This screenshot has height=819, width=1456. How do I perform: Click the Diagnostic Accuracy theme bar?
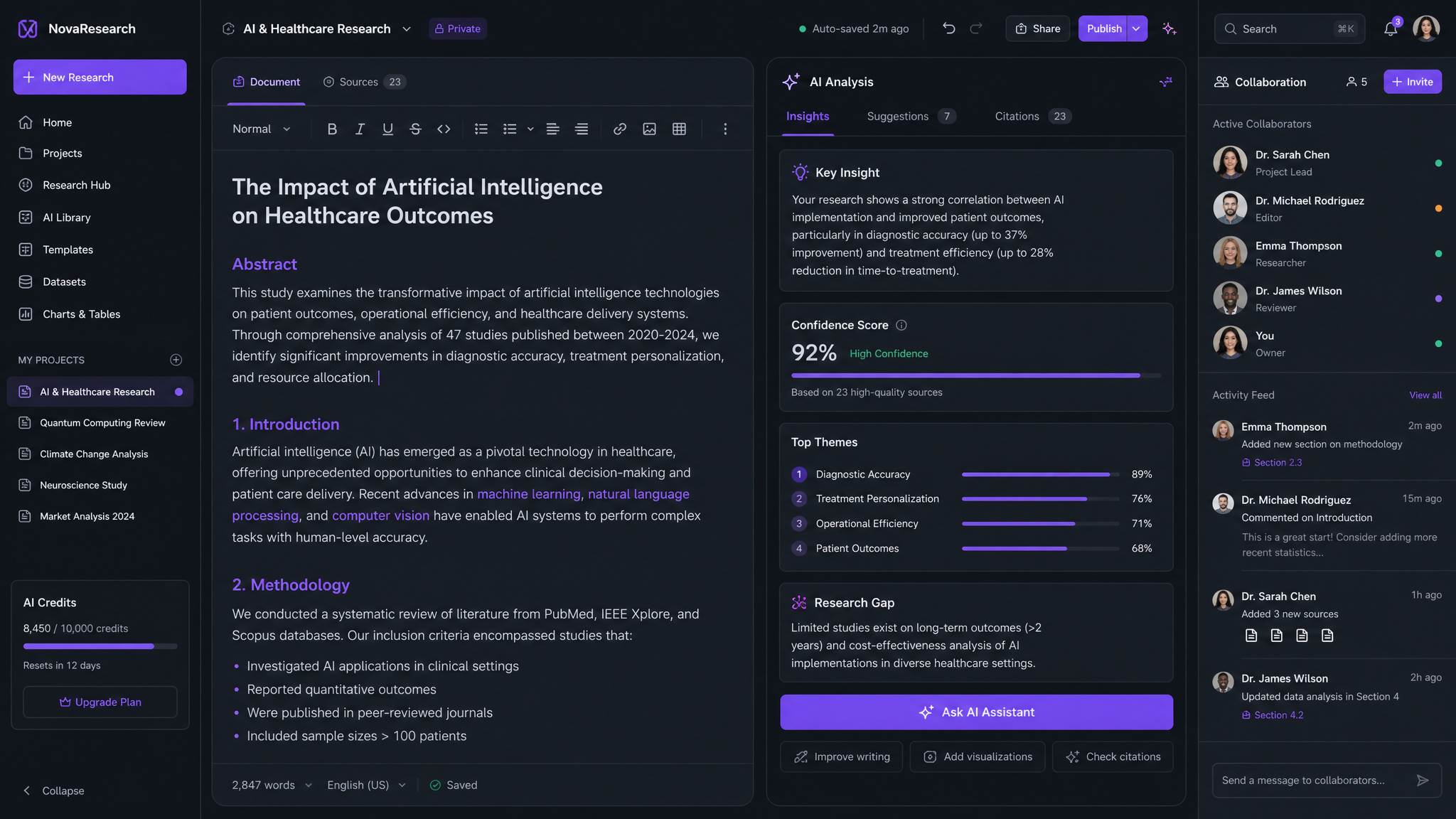1040,474
